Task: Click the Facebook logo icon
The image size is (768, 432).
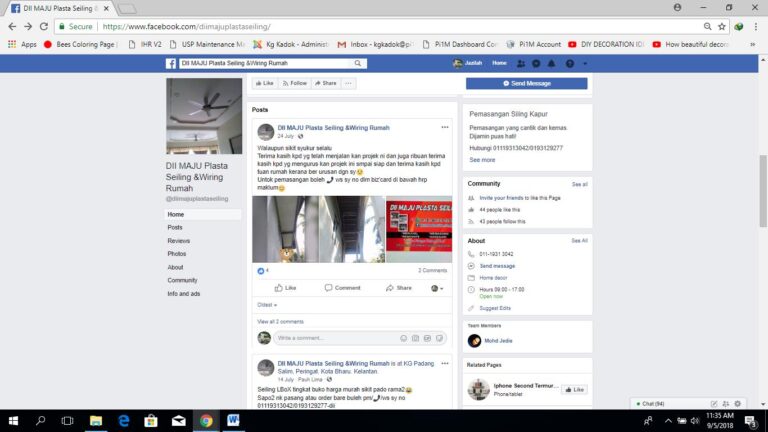Action: [171, 63]
